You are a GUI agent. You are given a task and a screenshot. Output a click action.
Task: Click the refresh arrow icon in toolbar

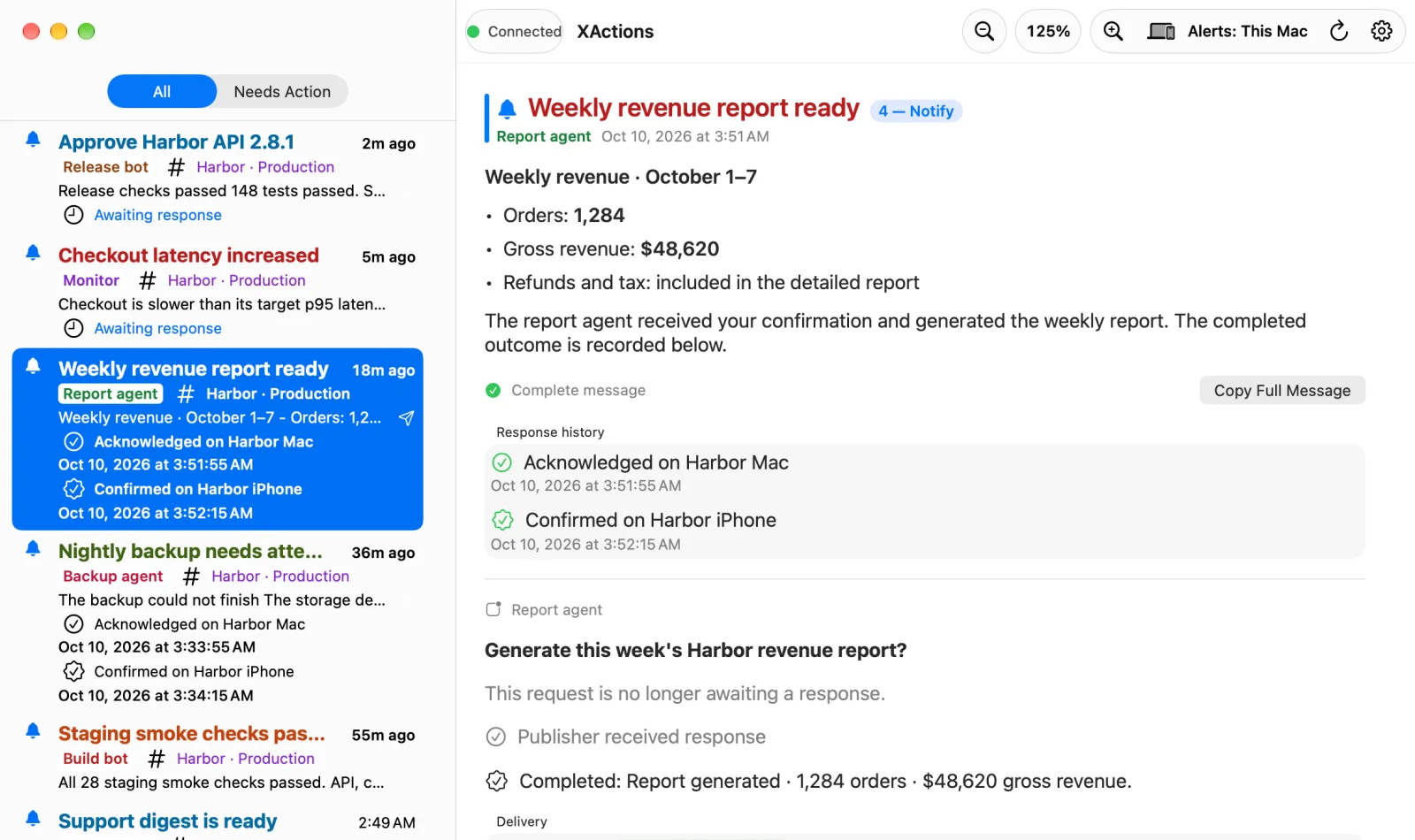click(x=1339, y=32)
